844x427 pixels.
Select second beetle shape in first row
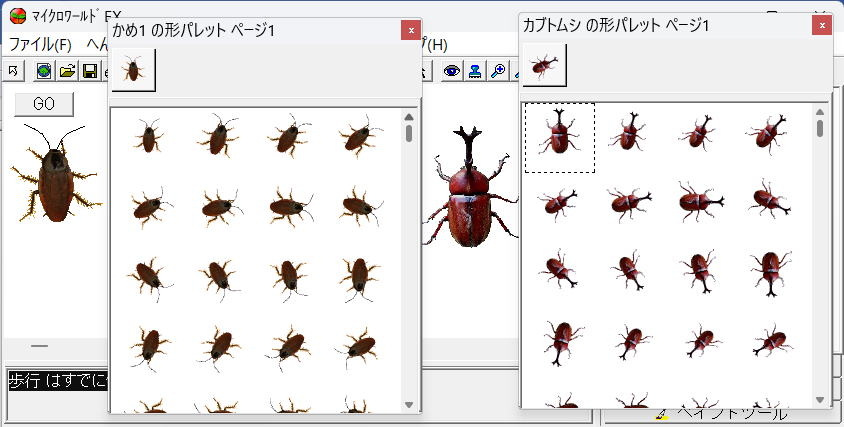(x=628, y=132)
